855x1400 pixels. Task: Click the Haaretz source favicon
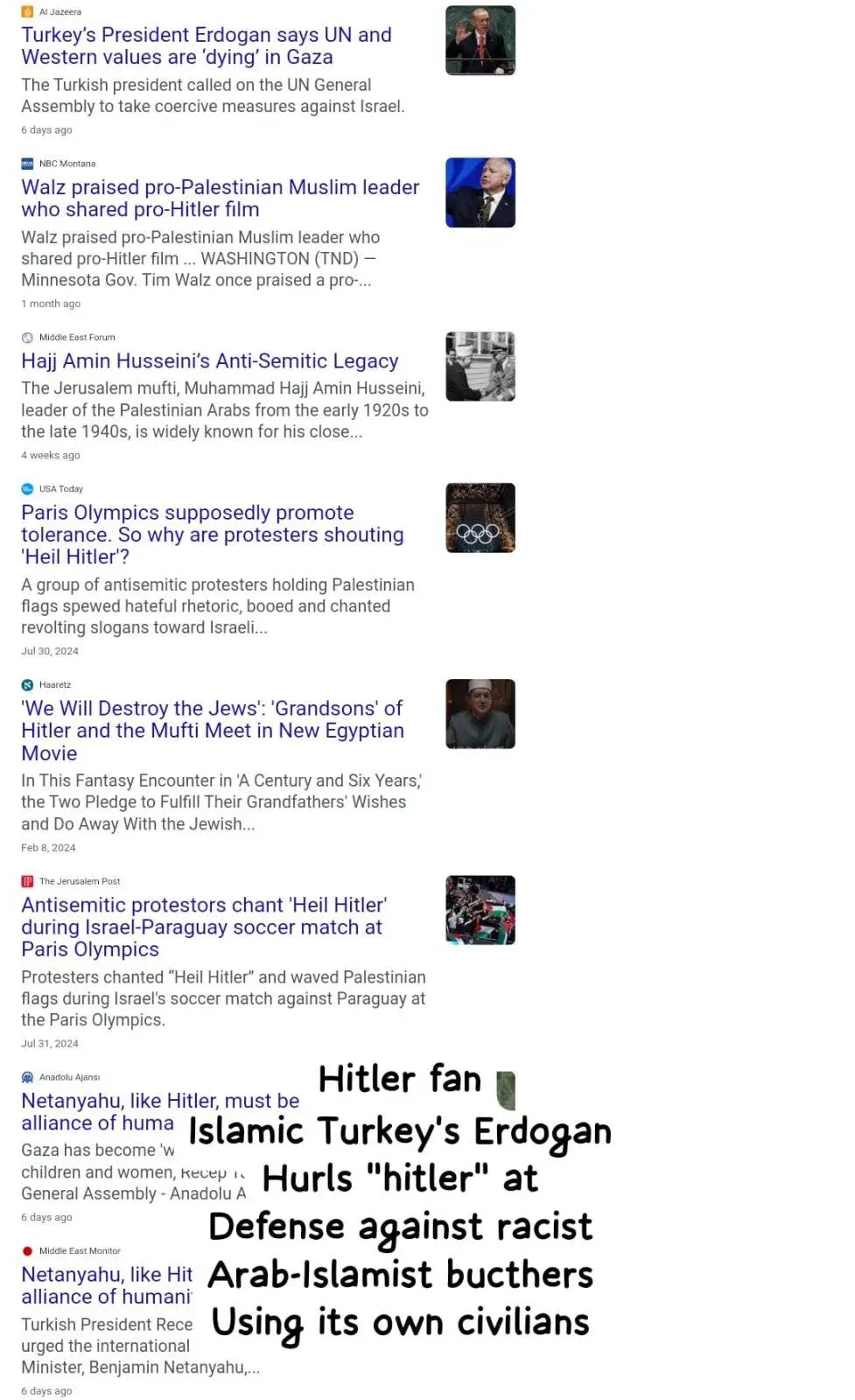(27, 685)
